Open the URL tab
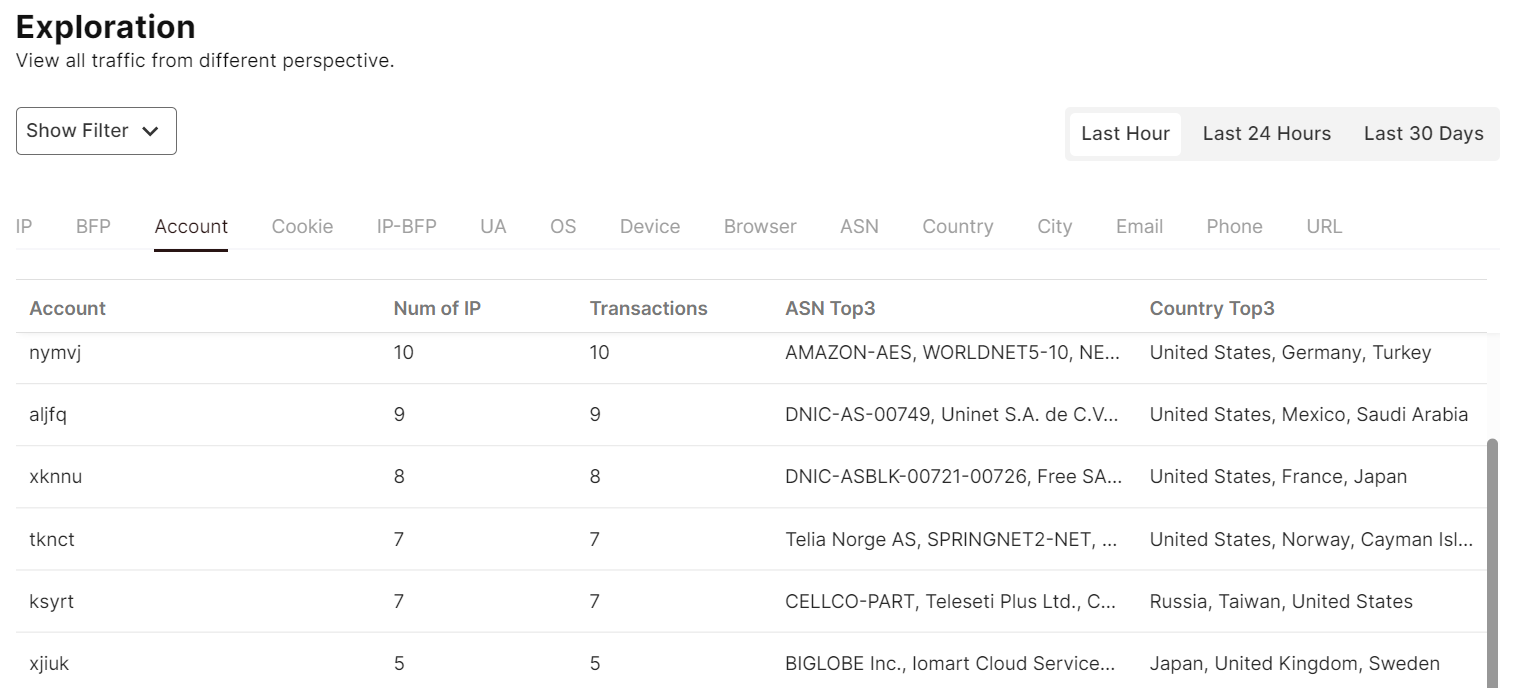1522x688 pixels. 1324,226
